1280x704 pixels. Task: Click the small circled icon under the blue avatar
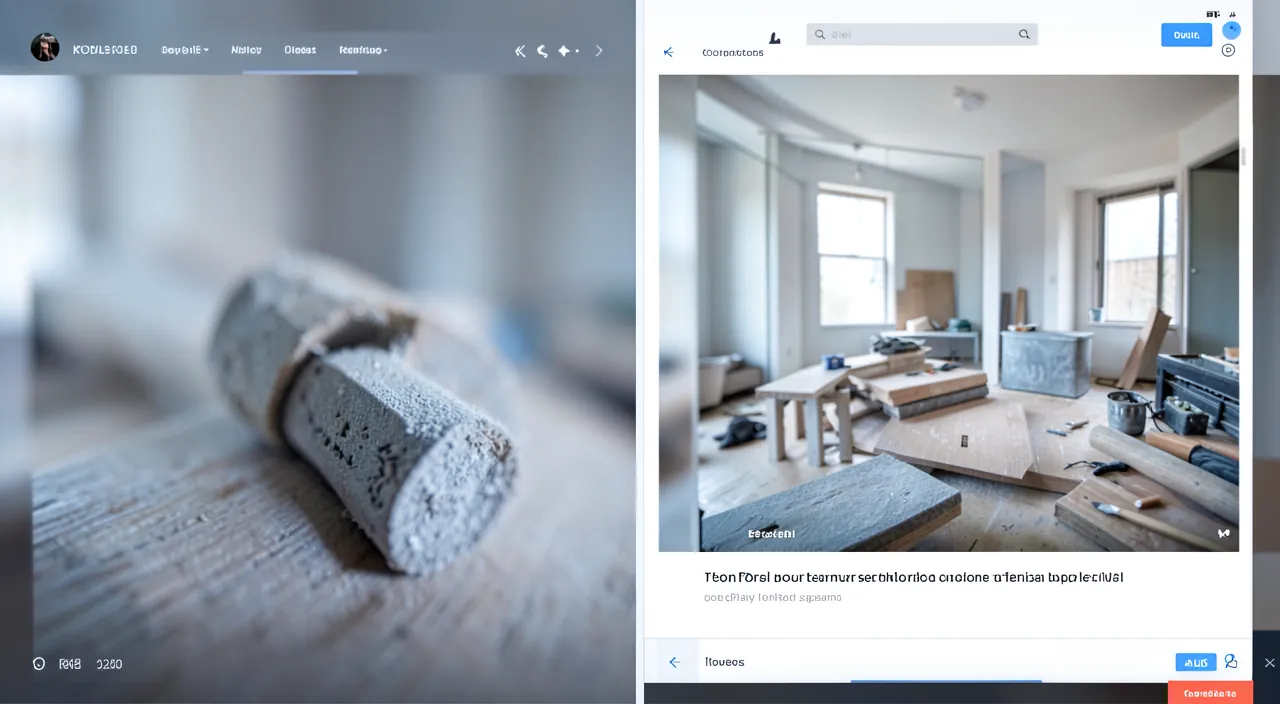click(1229, 50)
